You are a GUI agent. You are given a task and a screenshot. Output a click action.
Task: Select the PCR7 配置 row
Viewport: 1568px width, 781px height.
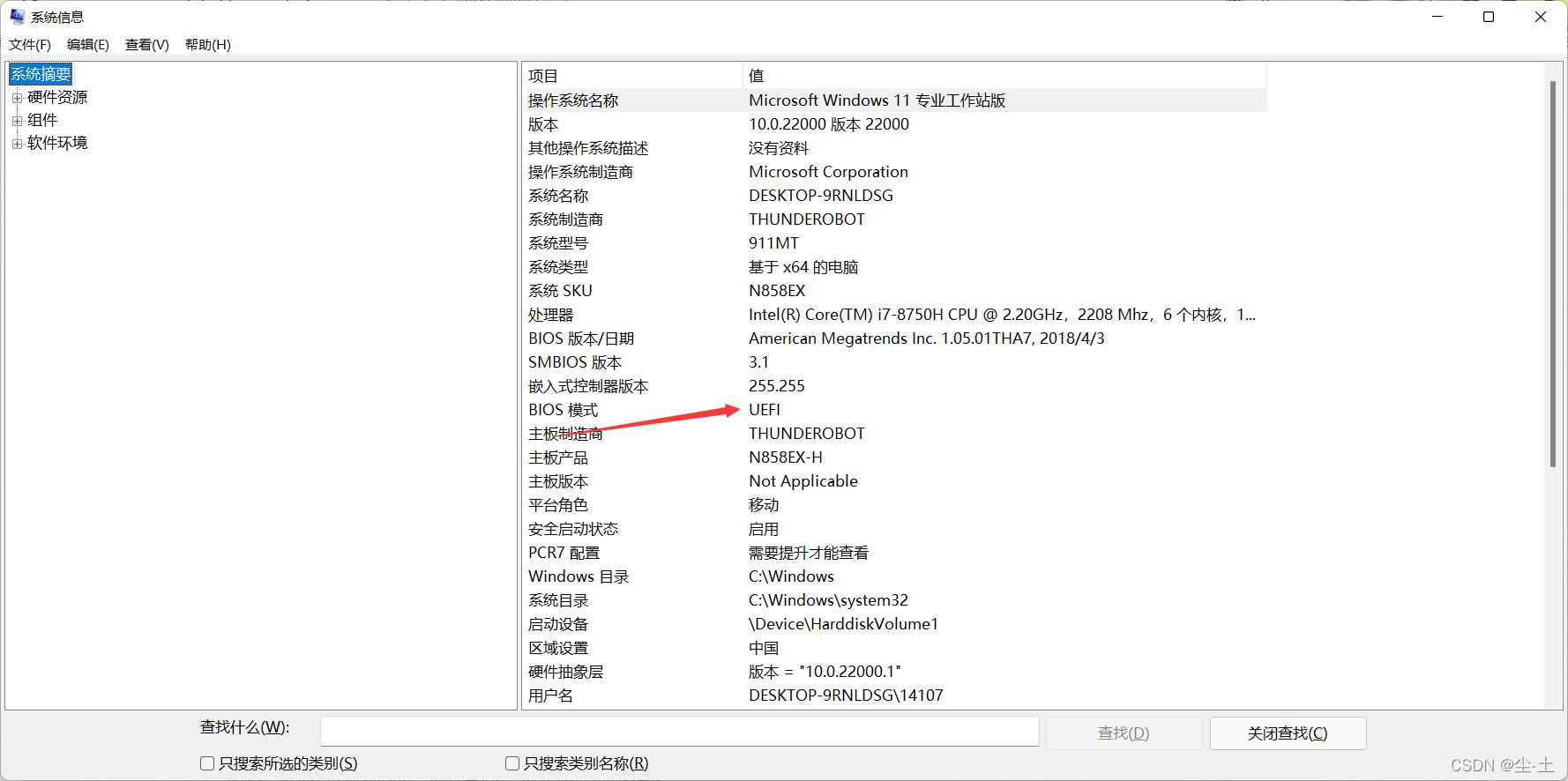click(x=895, y=553)
